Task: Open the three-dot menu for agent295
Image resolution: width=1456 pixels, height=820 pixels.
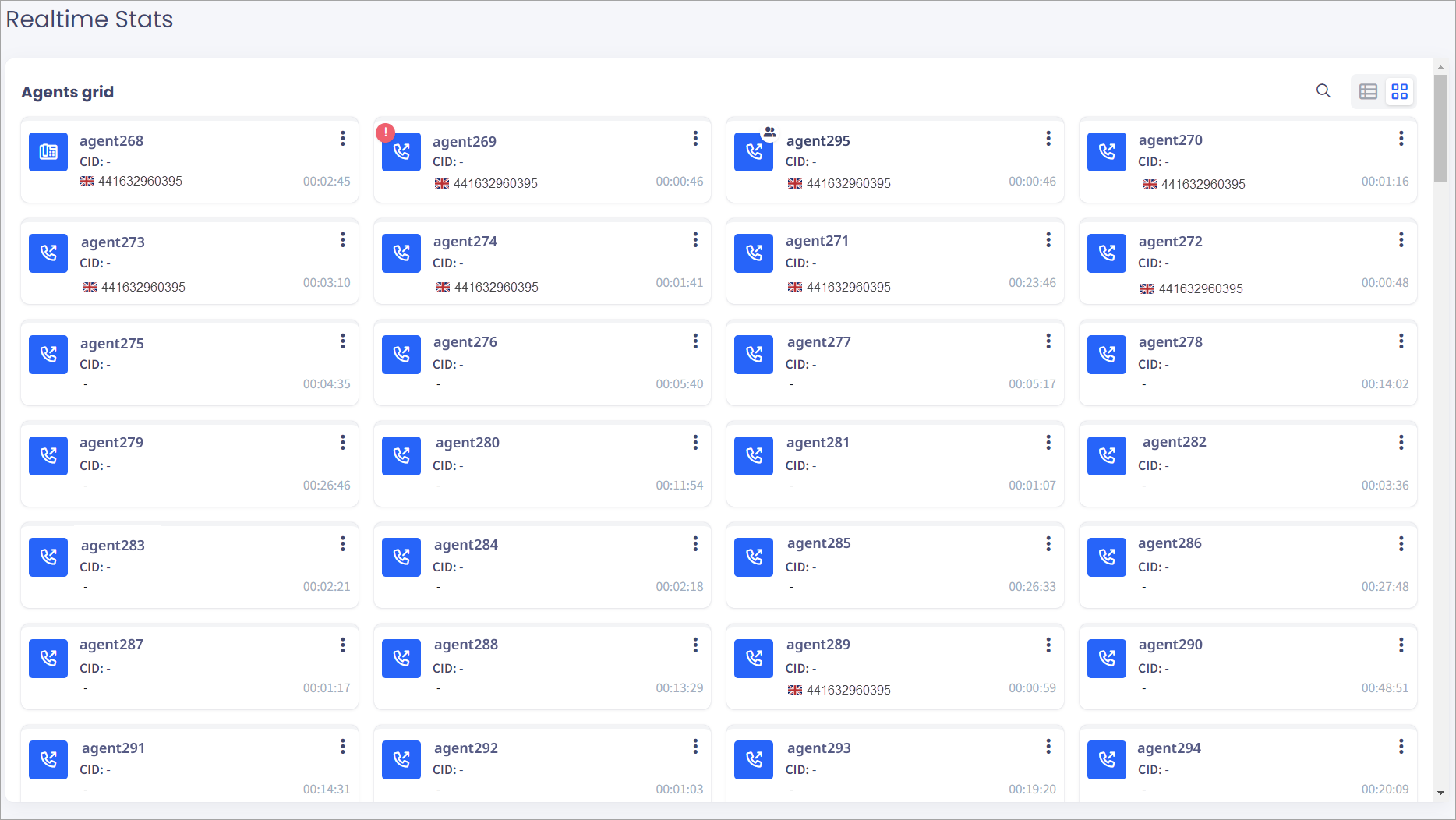Action: 1048,139
